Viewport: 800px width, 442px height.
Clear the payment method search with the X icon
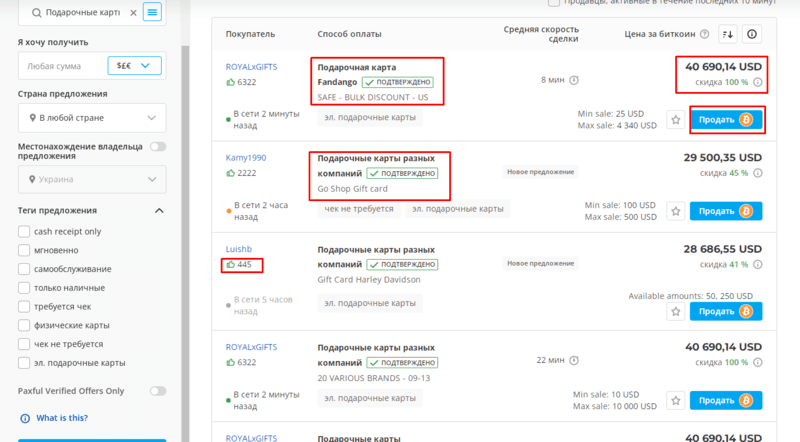point(133,13)
